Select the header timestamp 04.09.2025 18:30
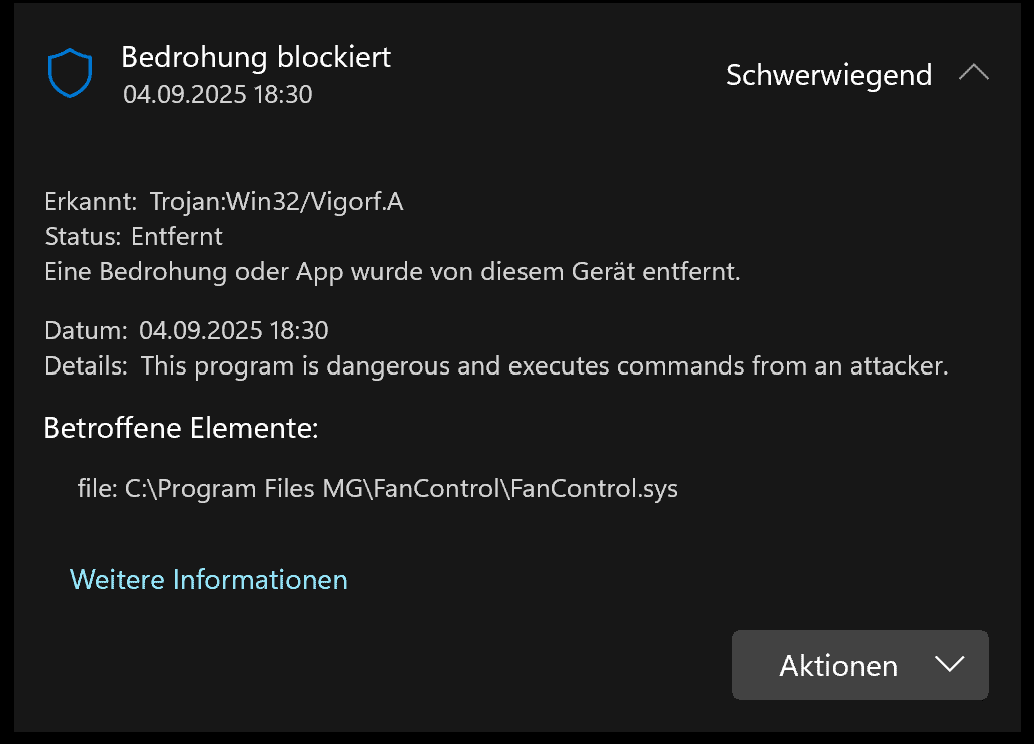 [218, 94]
